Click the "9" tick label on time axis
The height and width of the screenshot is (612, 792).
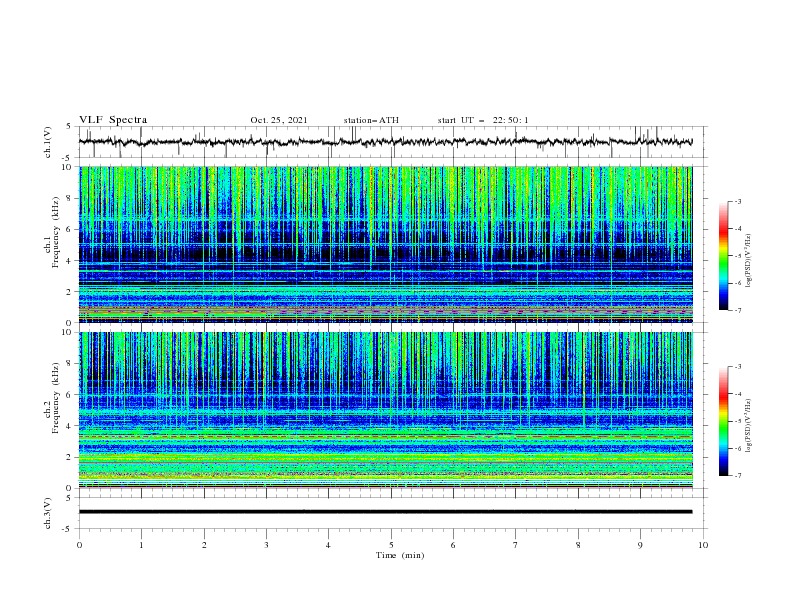coord(640,545)
